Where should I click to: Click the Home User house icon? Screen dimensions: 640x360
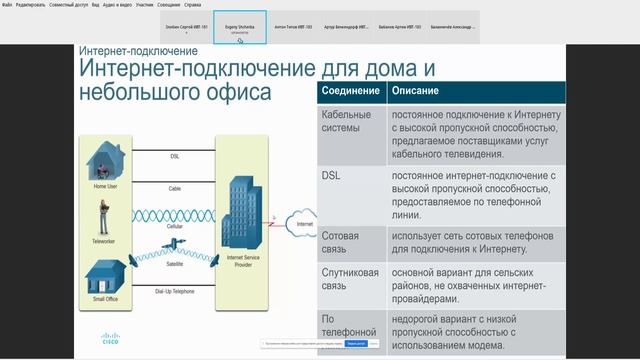pyautogui.click(x=105, y=161)
